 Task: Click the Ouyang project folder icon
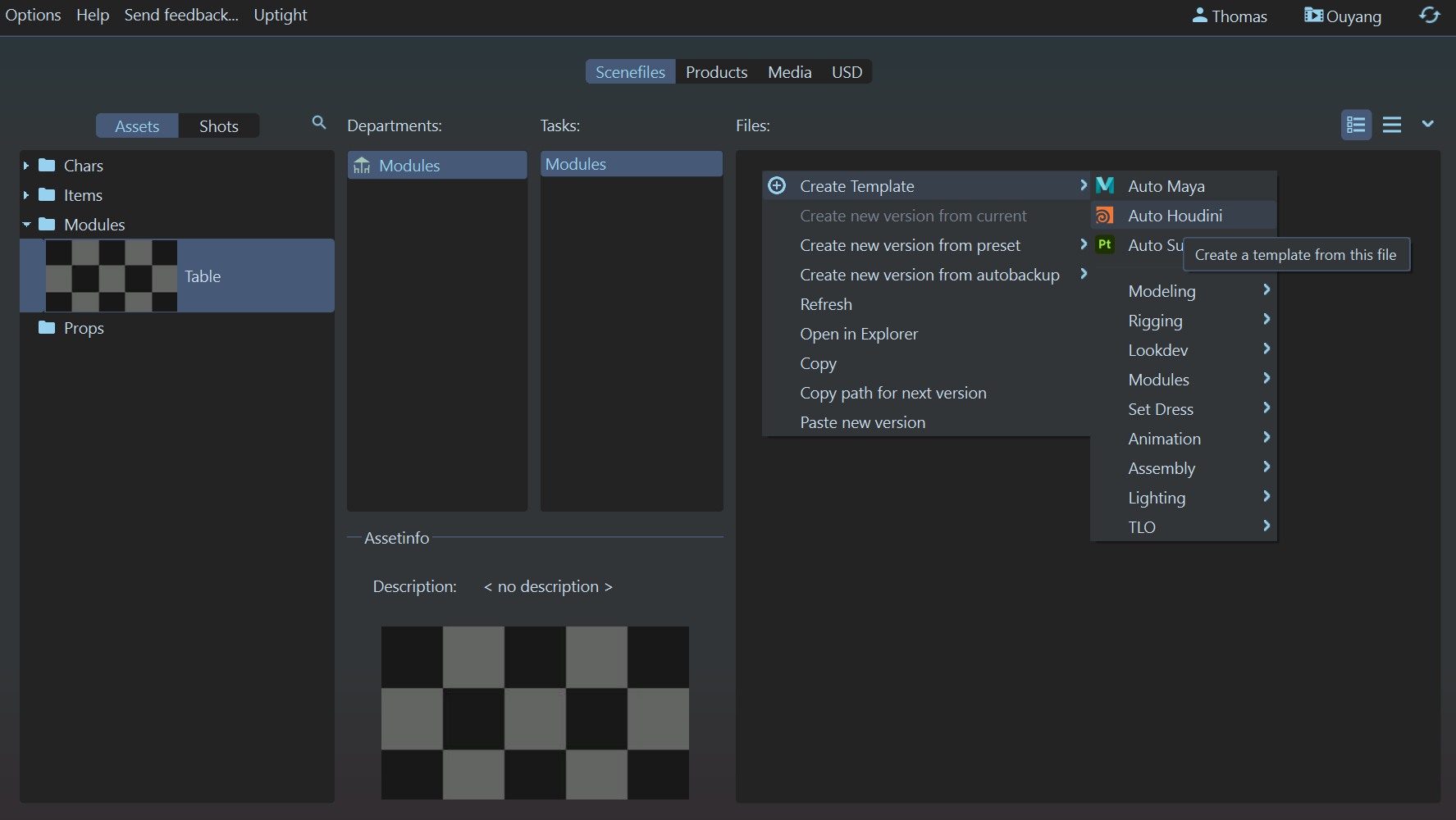1313,16
